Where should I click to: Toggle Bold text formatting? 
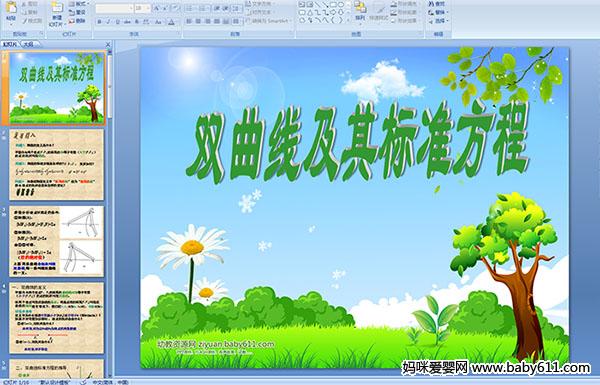coord(99,22)
